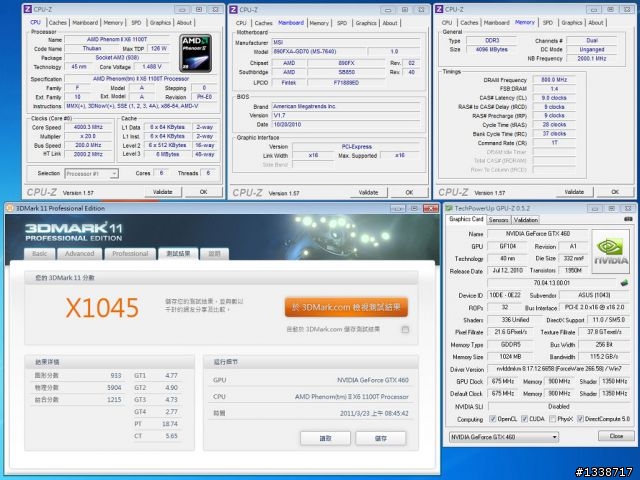Viewport: 640px width, 480px height.
Task: Click the X1045 score text
Action: (x=102, y=308)
